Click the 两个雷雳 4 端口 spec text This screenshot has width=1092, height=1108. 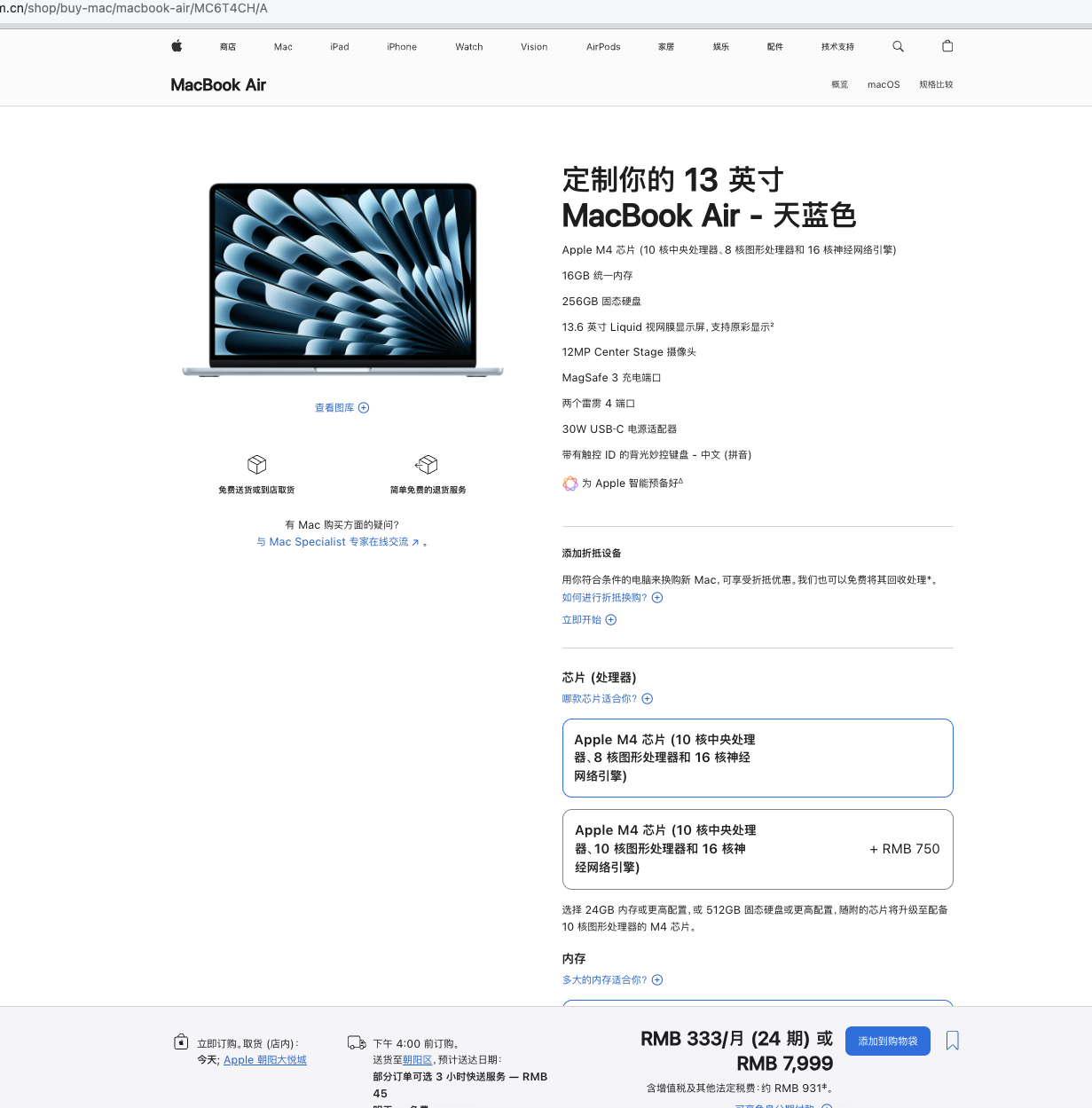(598, 404)
